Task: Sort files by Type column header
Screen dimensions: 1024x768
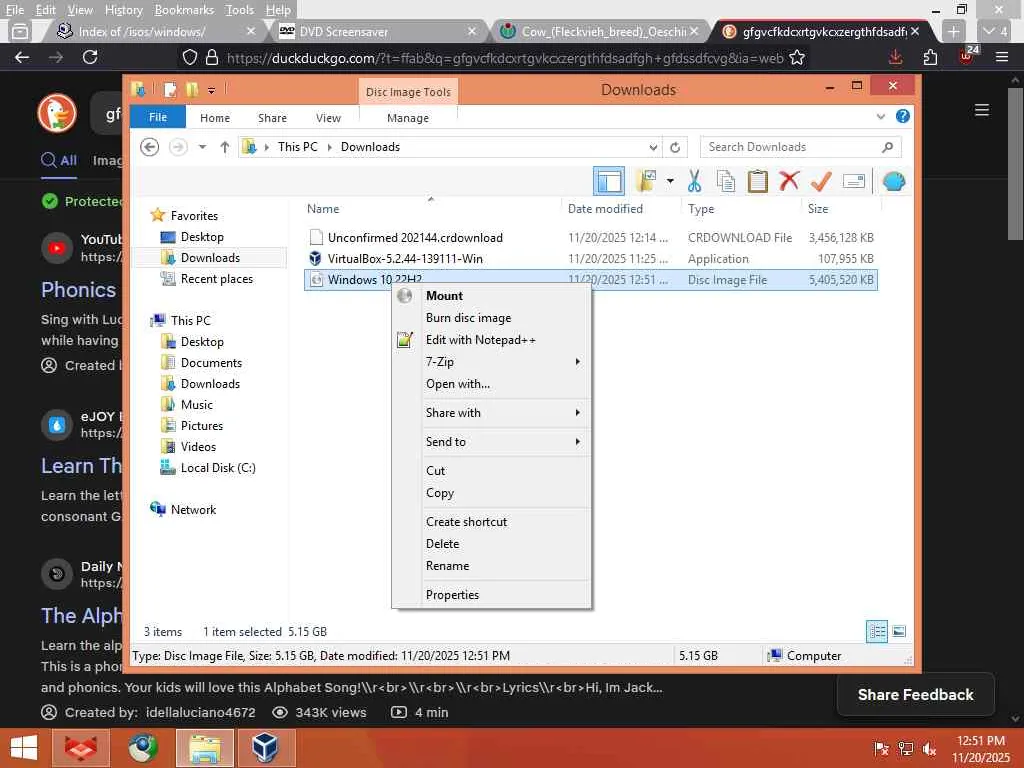Action: point(701,209)
